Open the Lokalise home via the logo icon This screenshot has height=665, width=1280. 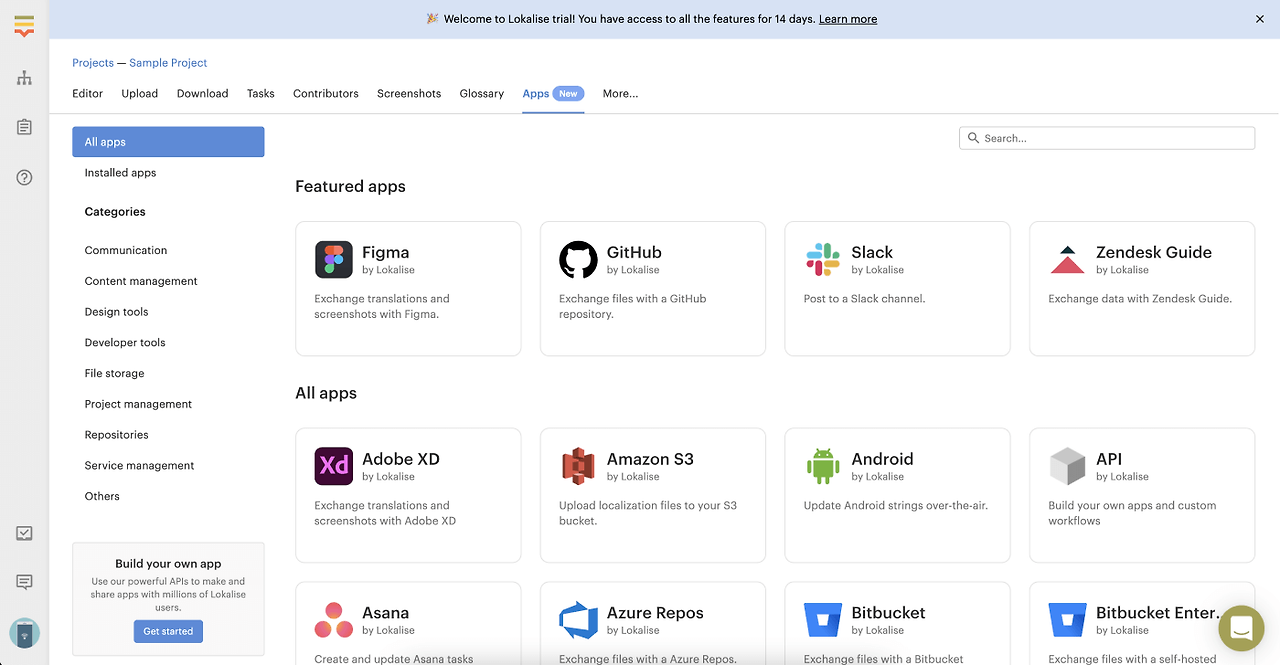(24, 24)
